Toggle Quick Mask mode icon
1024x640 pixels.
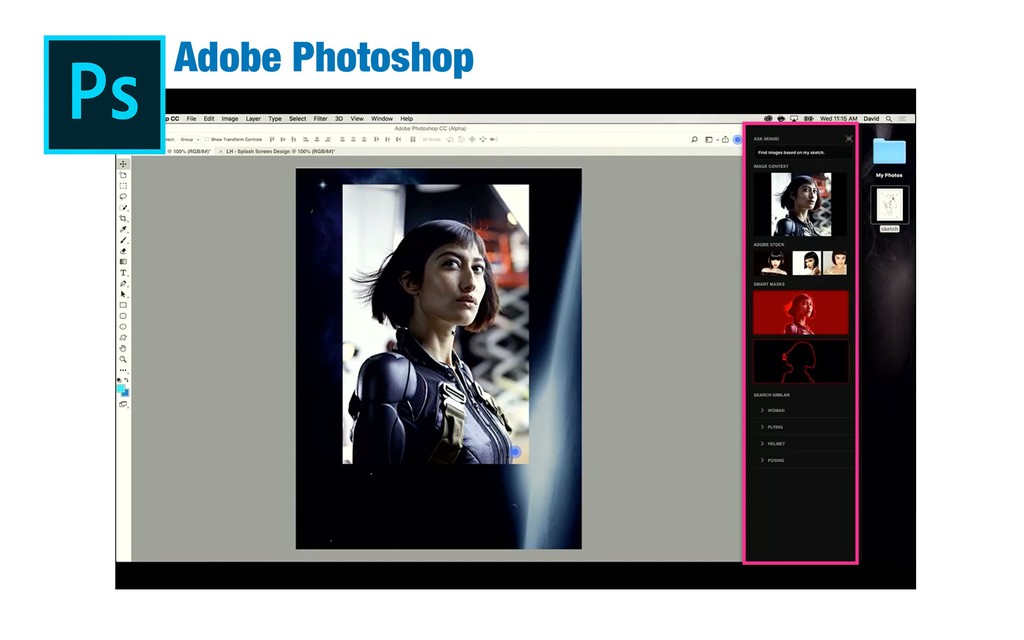(x=123, y=404)
